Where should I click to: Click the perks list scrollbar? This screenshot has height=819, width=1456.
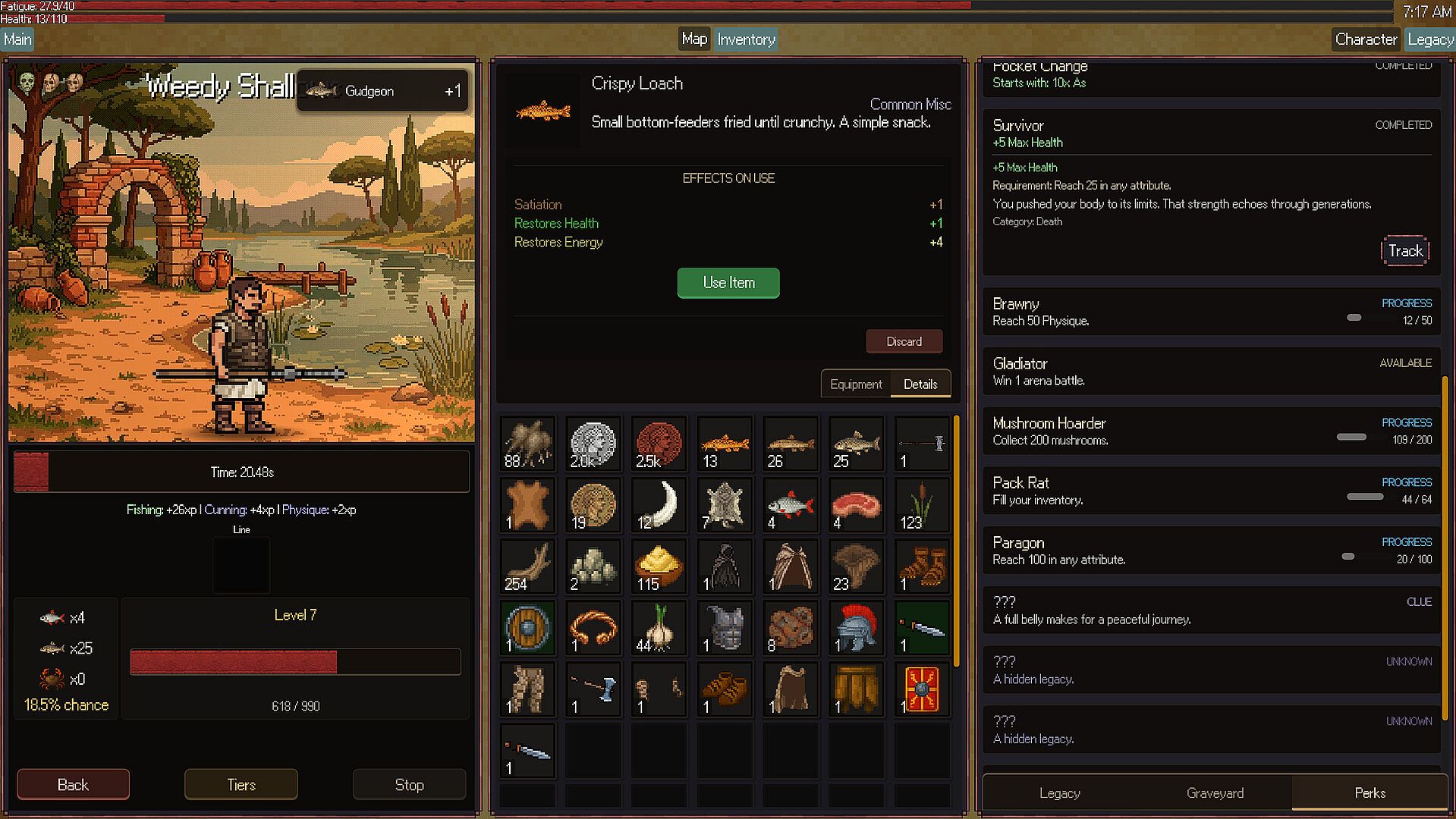pyautogui.click(x=1445, y=548)
